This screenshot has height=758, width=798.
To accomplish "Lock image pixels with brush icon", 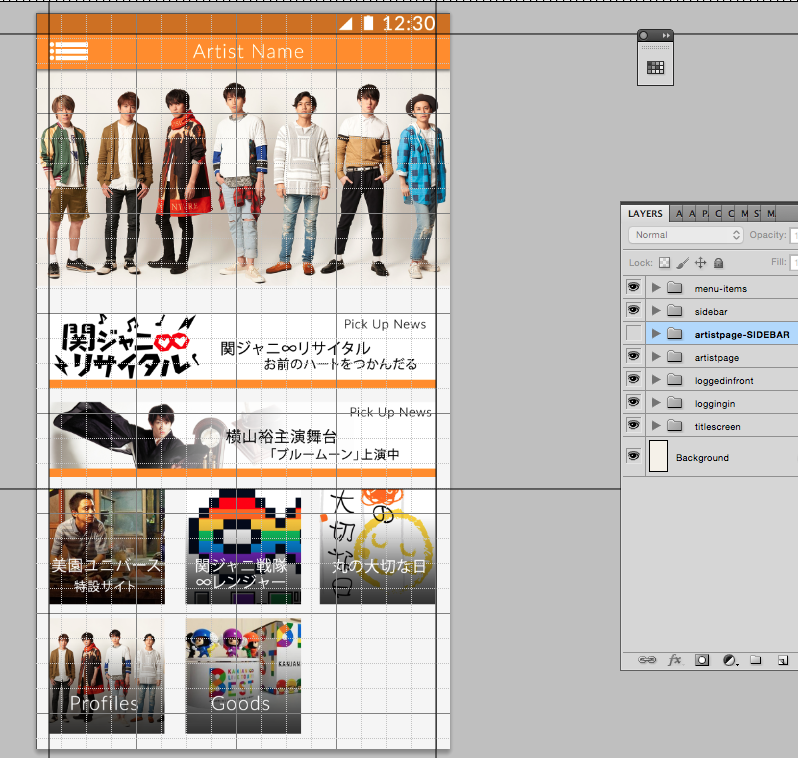I will click(x=682, y=262).
